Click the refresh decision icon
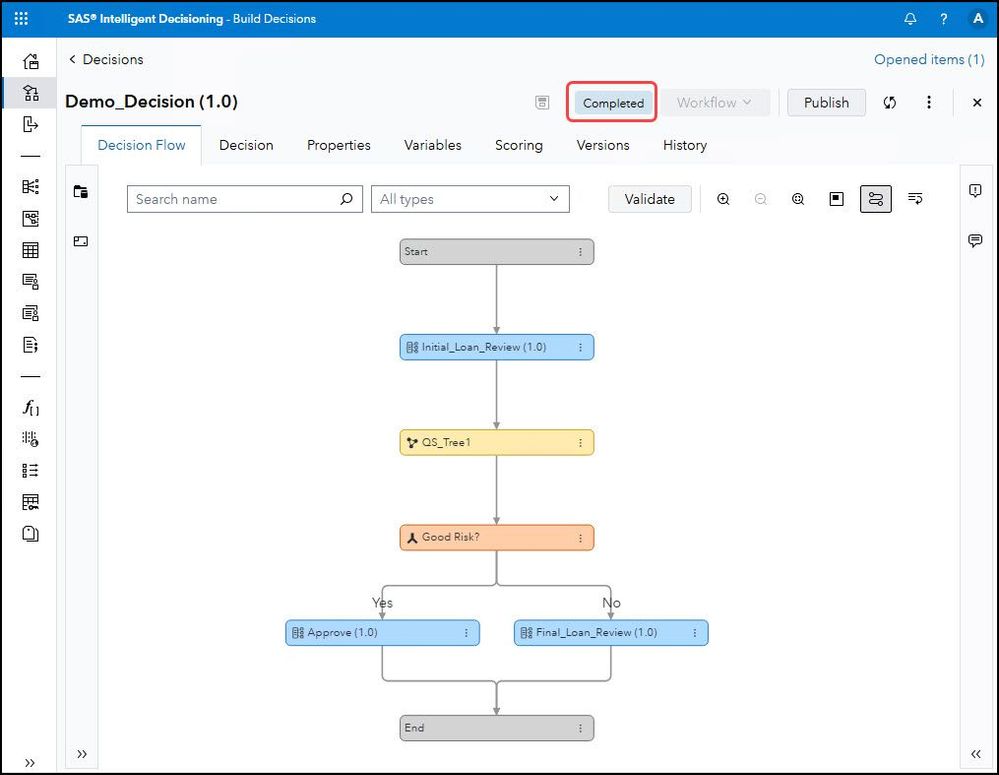999x775 pixels. click(890, 103)
